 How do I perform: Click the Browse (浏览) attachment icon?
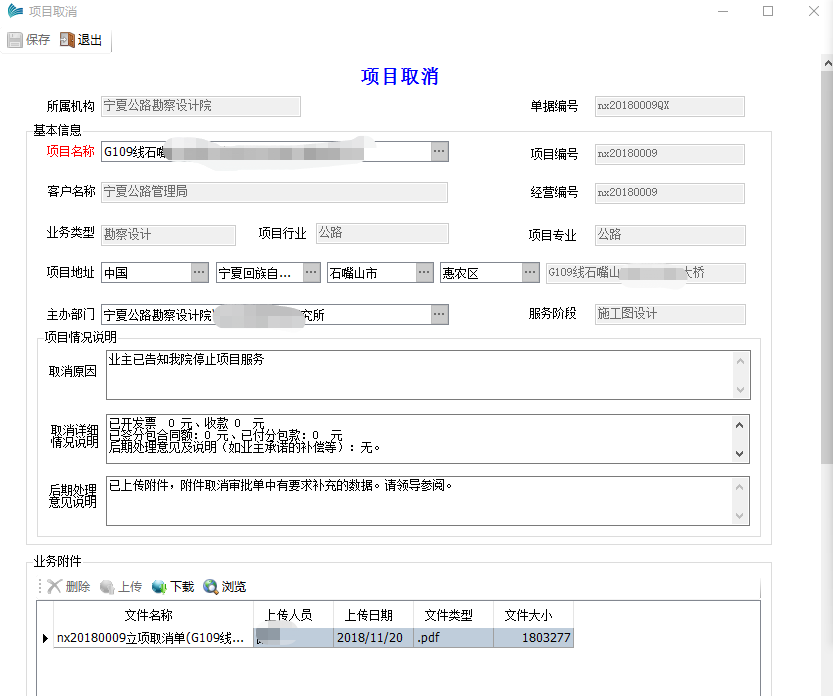click(211, 587)
